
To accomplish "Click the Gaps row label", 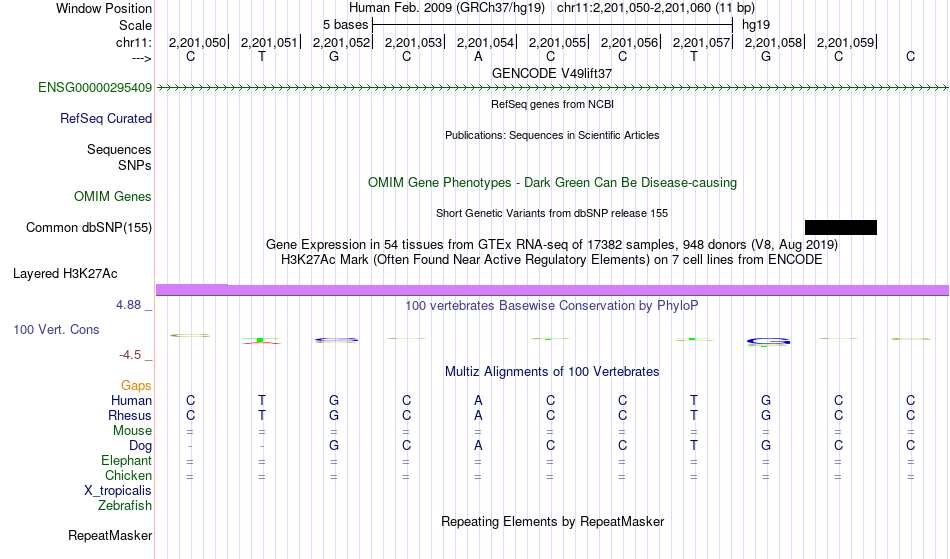I will (136, 386).
